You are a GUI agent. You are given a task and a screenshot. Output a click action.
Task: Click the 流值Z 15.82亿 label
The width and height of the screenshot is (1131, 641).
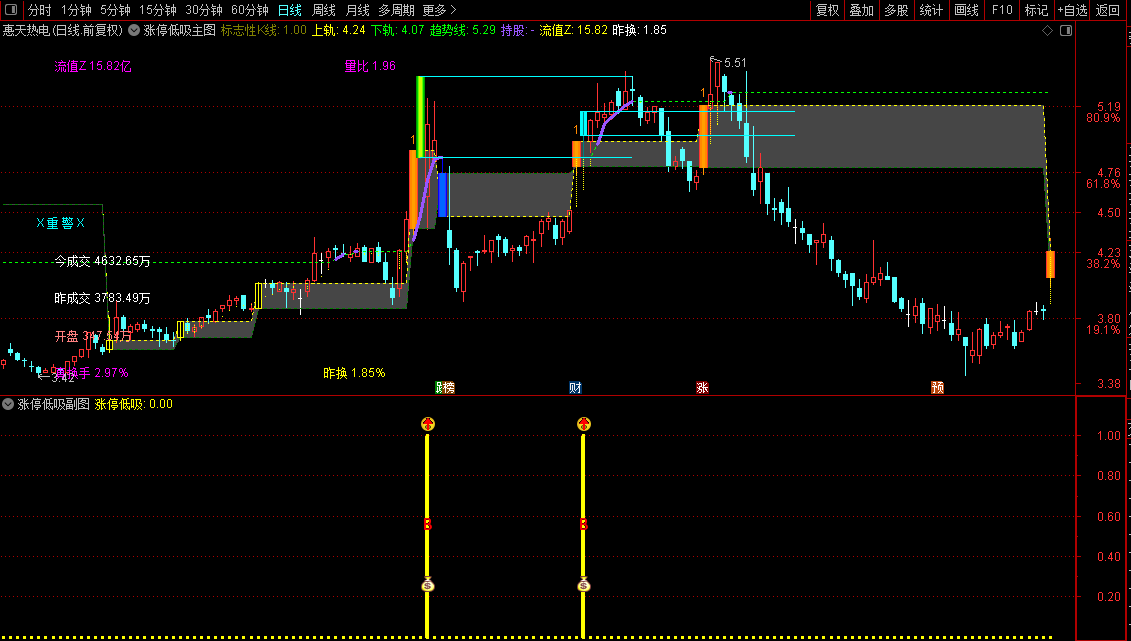pyautogui.click(x=93, y=66)
